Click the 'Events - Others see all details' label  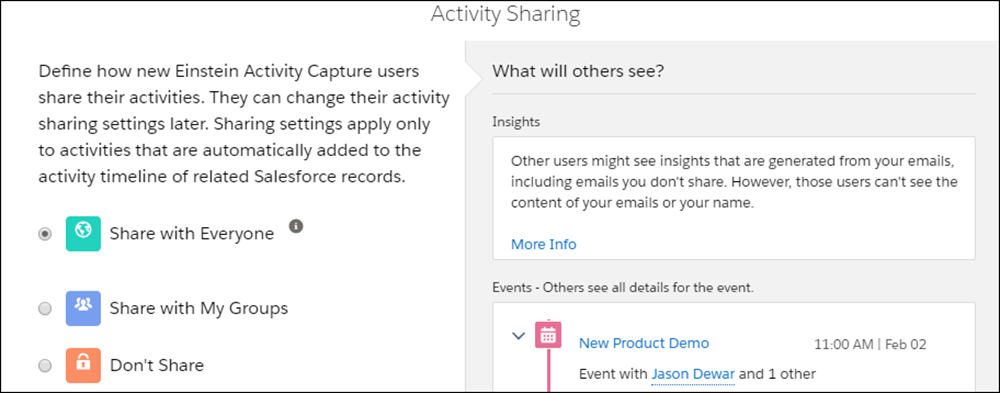coord(623,288)
